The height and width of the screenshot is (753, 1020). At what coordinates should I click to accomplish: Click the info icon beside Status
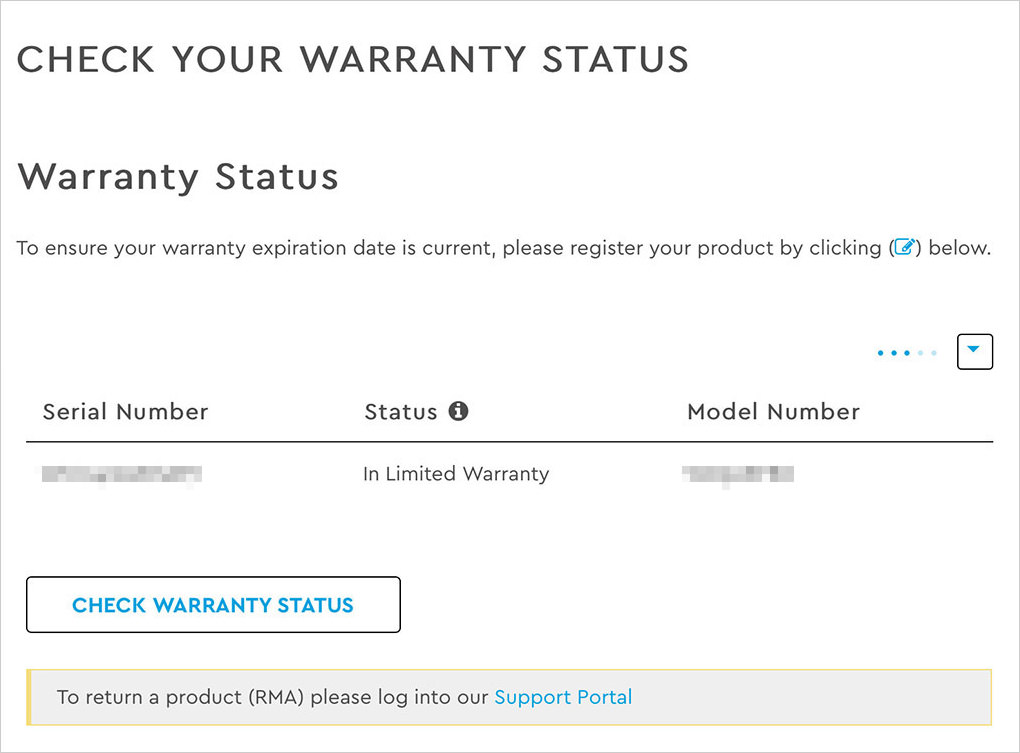[x=458, y=411]
